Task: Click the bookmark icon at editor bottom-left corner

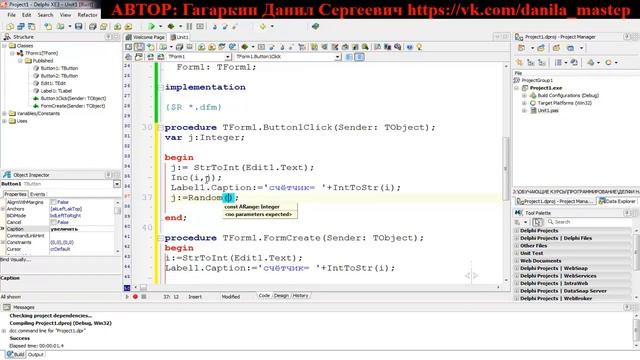Action: coord(127,288)
